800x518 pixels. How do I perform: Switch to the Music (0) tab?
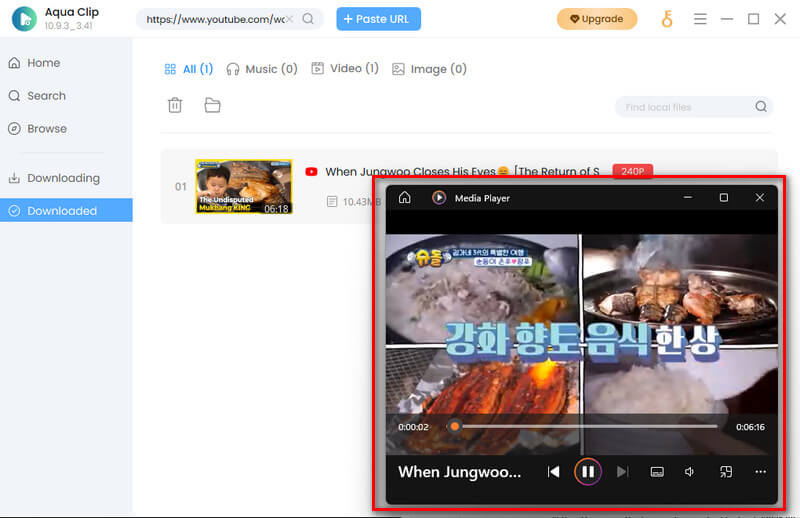click(x=262, y=69)
